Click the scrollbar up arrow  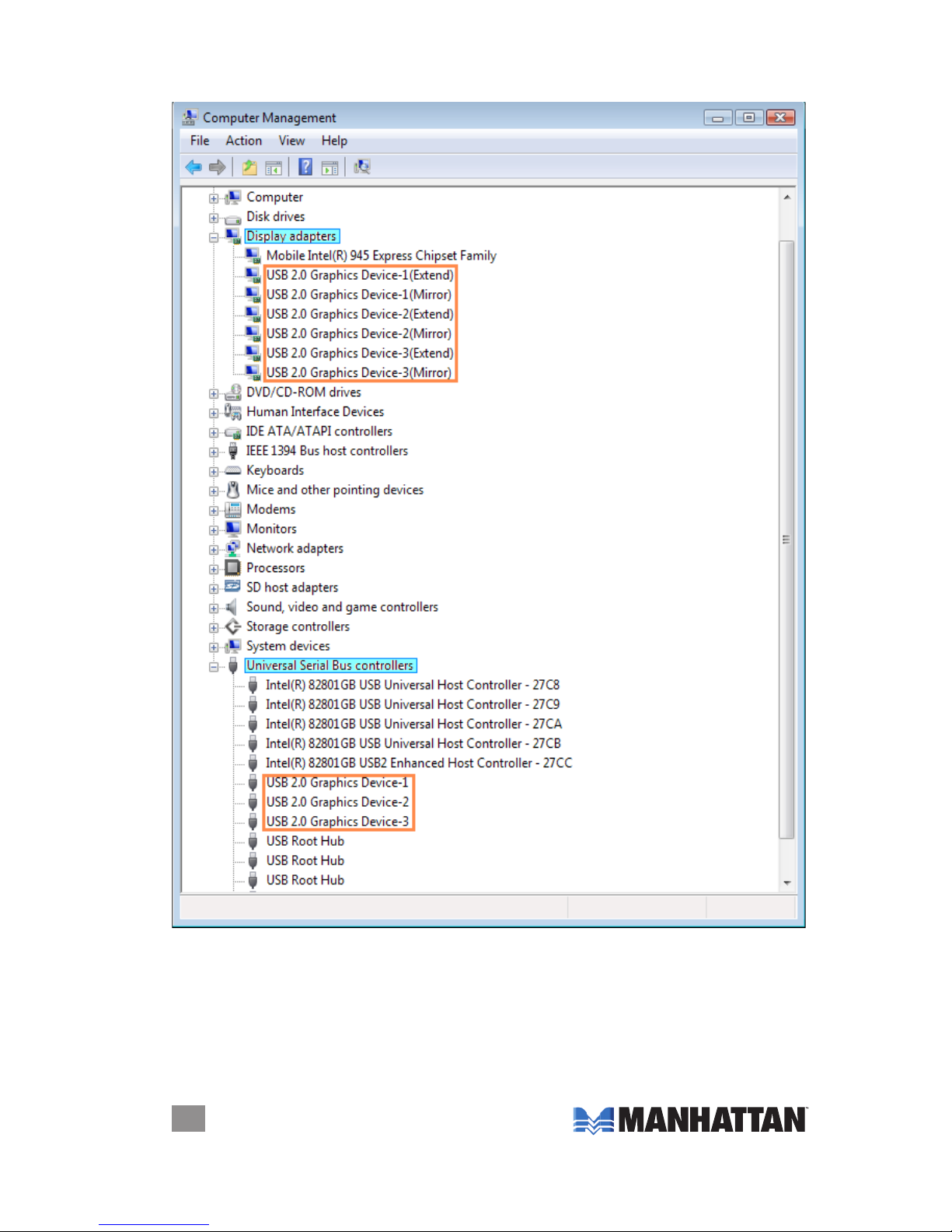(x=786, y=197)
